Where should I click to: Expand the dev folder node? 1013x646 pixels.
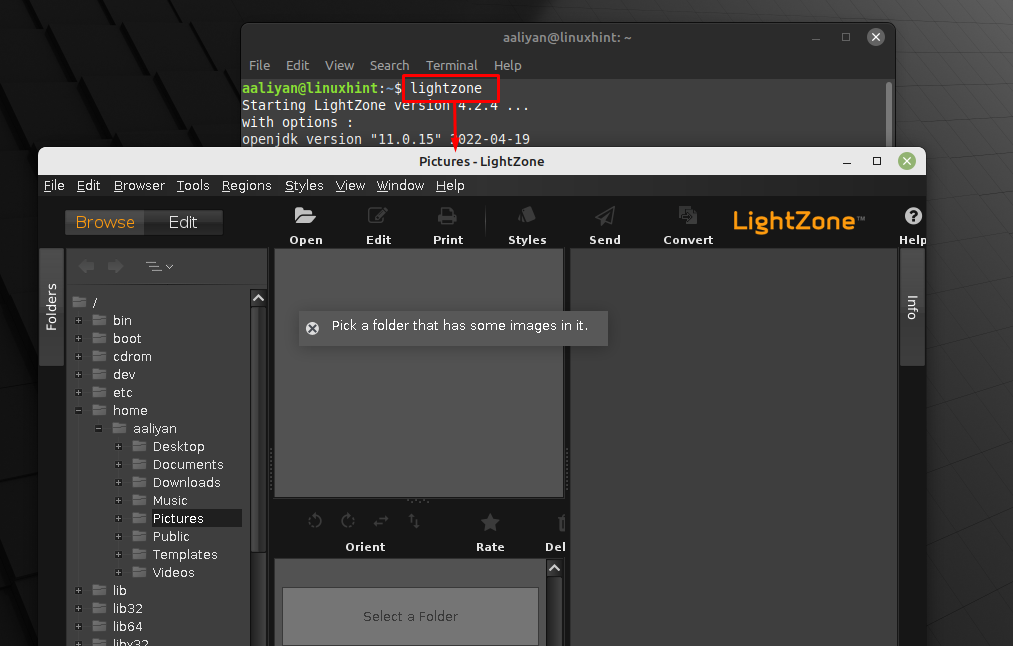coord(79,375)
